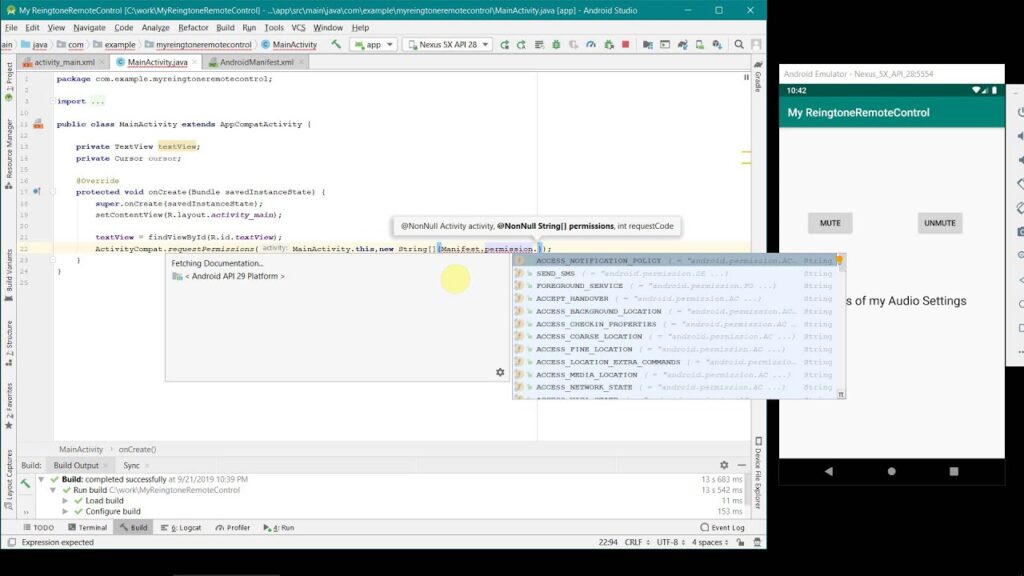Click the Profile app icon in toolbar
Image resolution: width=1024 pixels, height=576 pixels.
pyautogui.click(x=591, y=44)
